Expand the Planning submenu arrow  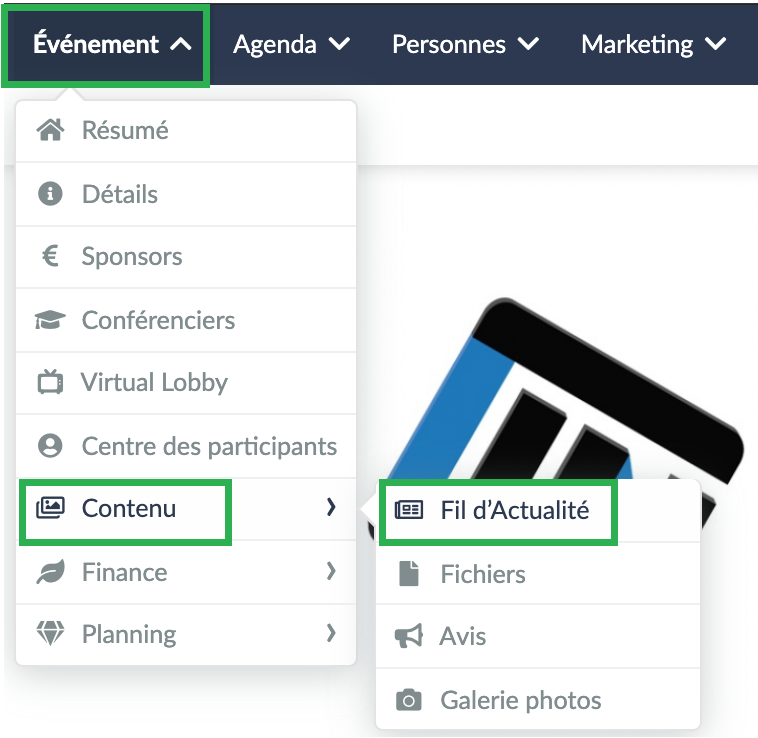click(331, 633)
